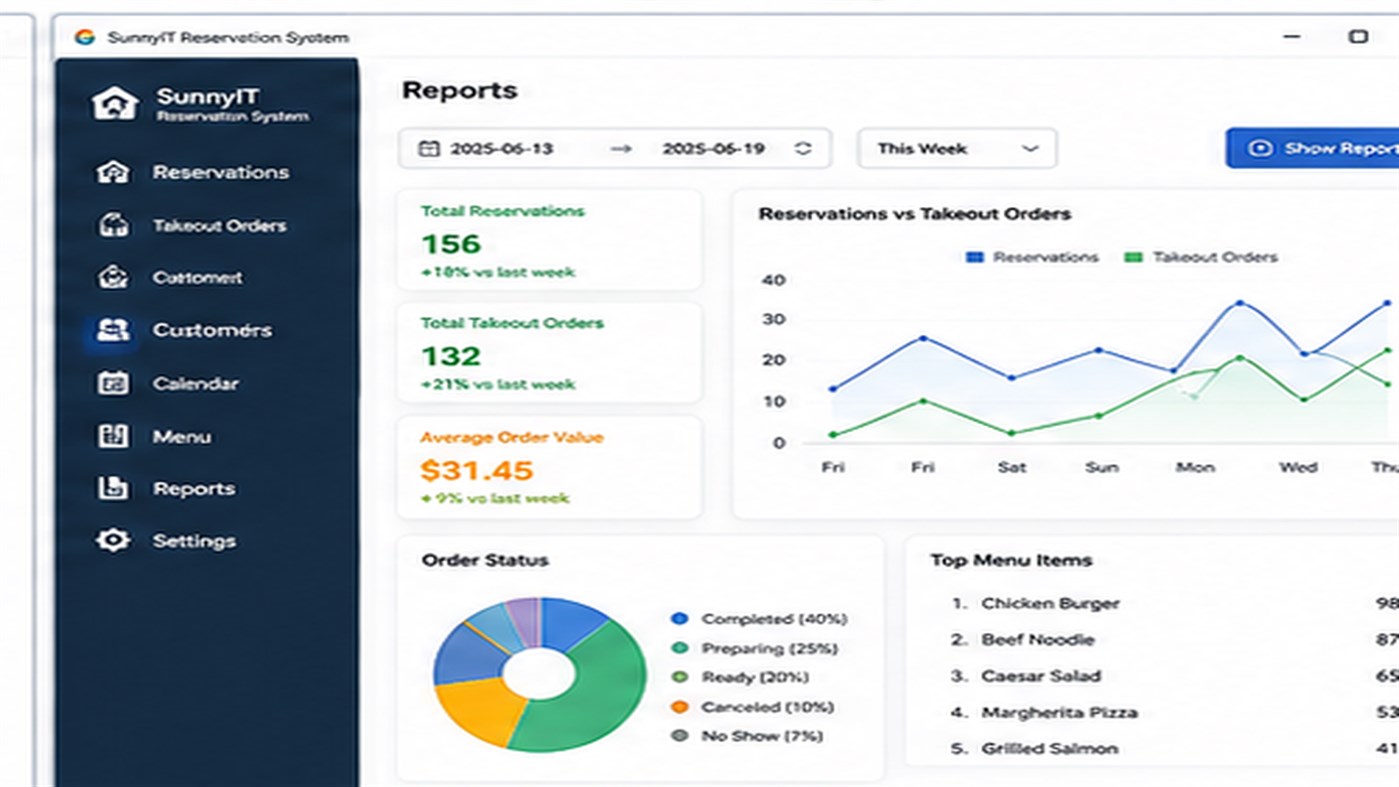Click the calendar icon in date range field
The width and height of the screenshot is (1399, 787).
[x=428, y=149]
